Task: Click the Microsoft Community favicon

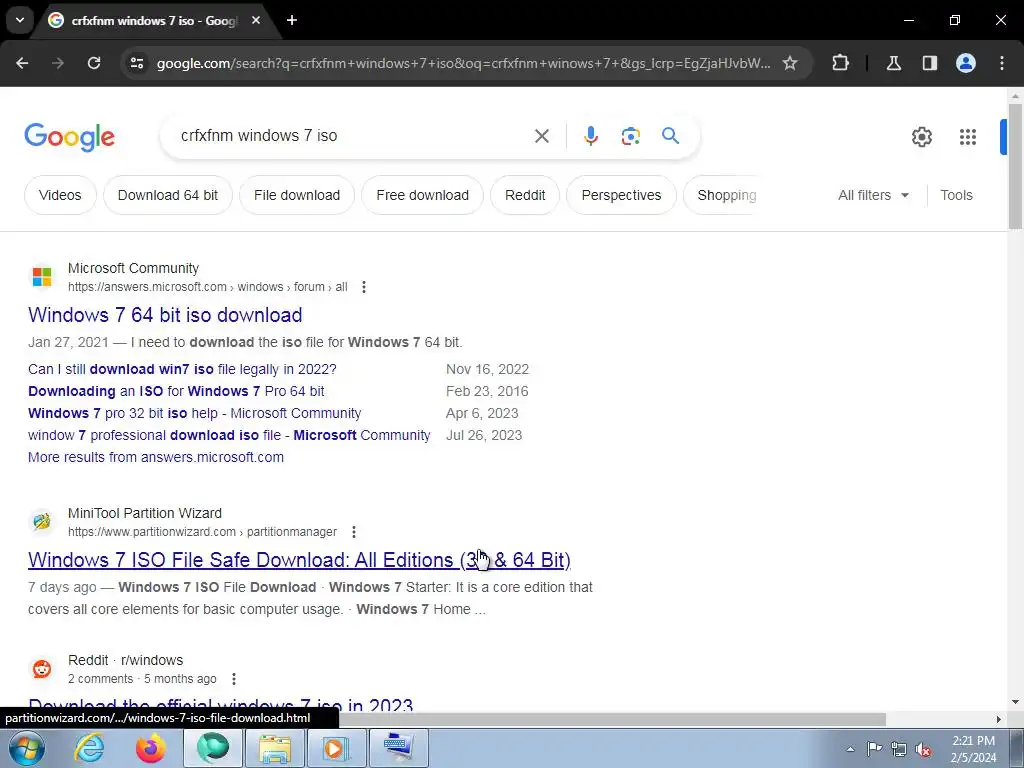Action: [x=42, y=276]
